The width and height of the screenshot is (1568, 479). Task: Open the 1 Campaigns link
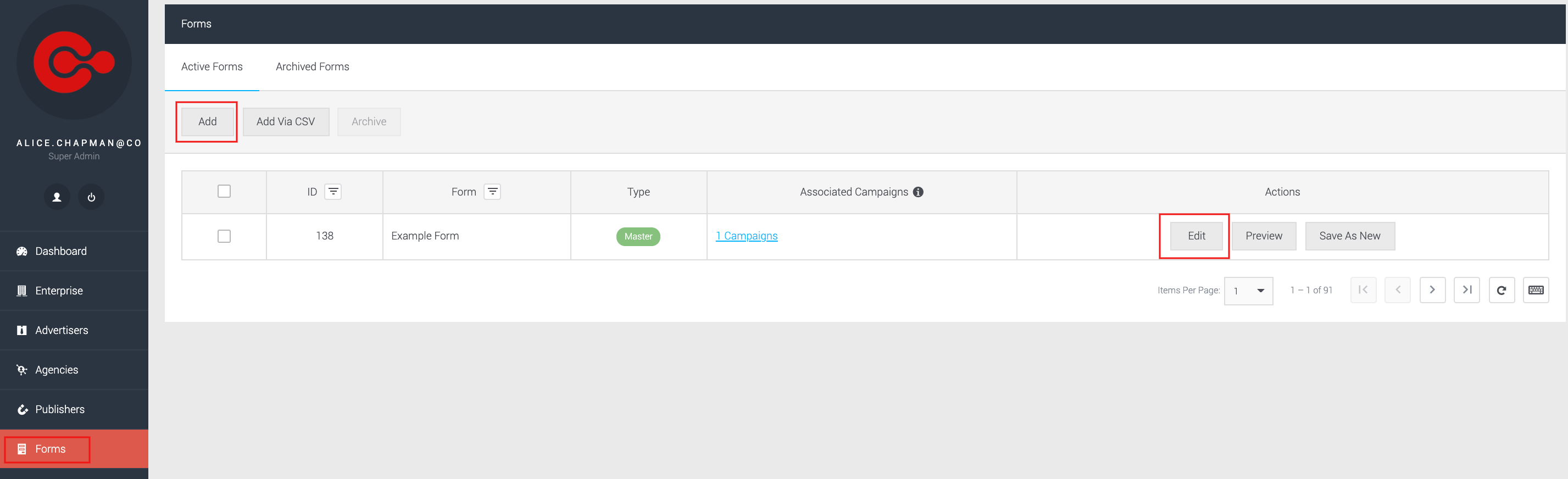(x=746, y=236)
